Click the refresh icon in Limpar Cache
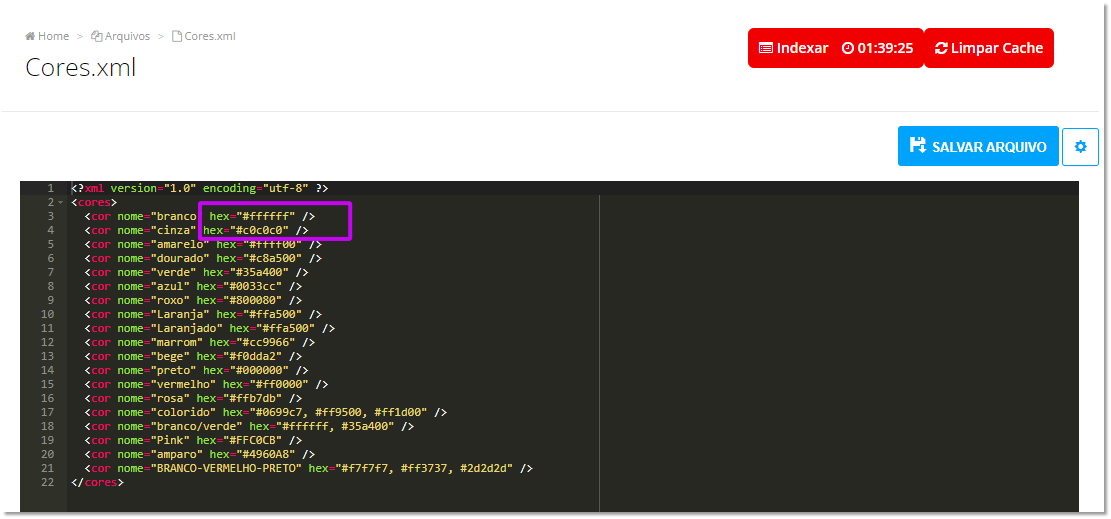This screenshot has height=519, width=1111. click(941, 48)
